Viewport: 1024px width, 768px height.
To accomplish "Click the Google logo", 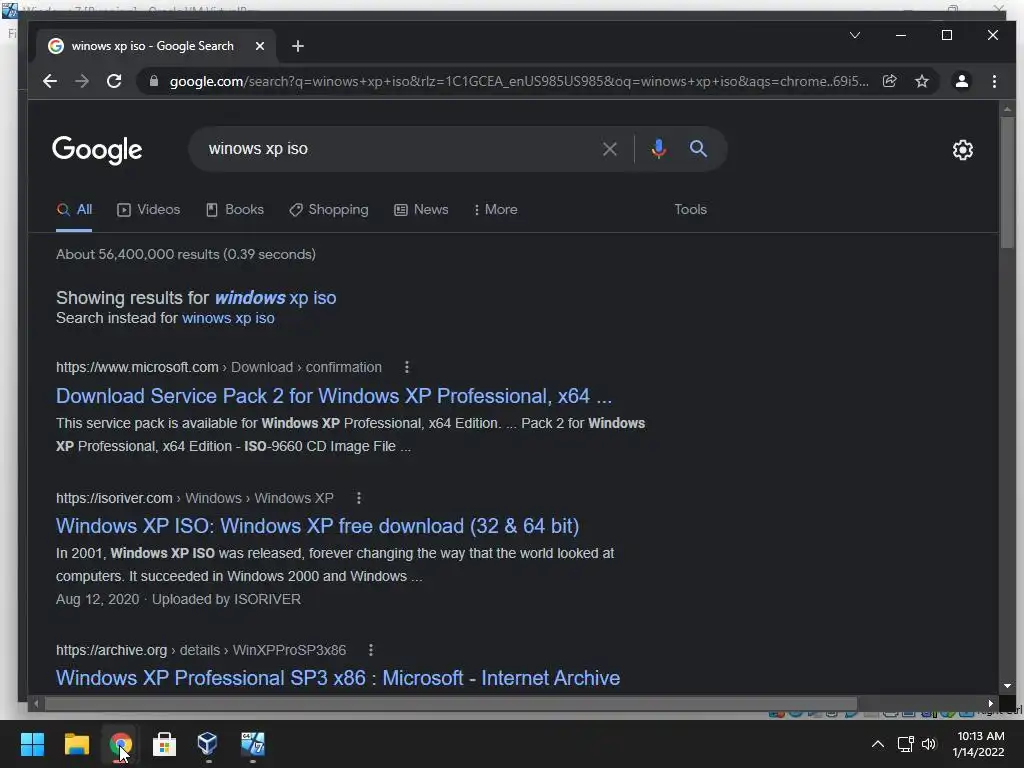I will [x=97, y=150].
